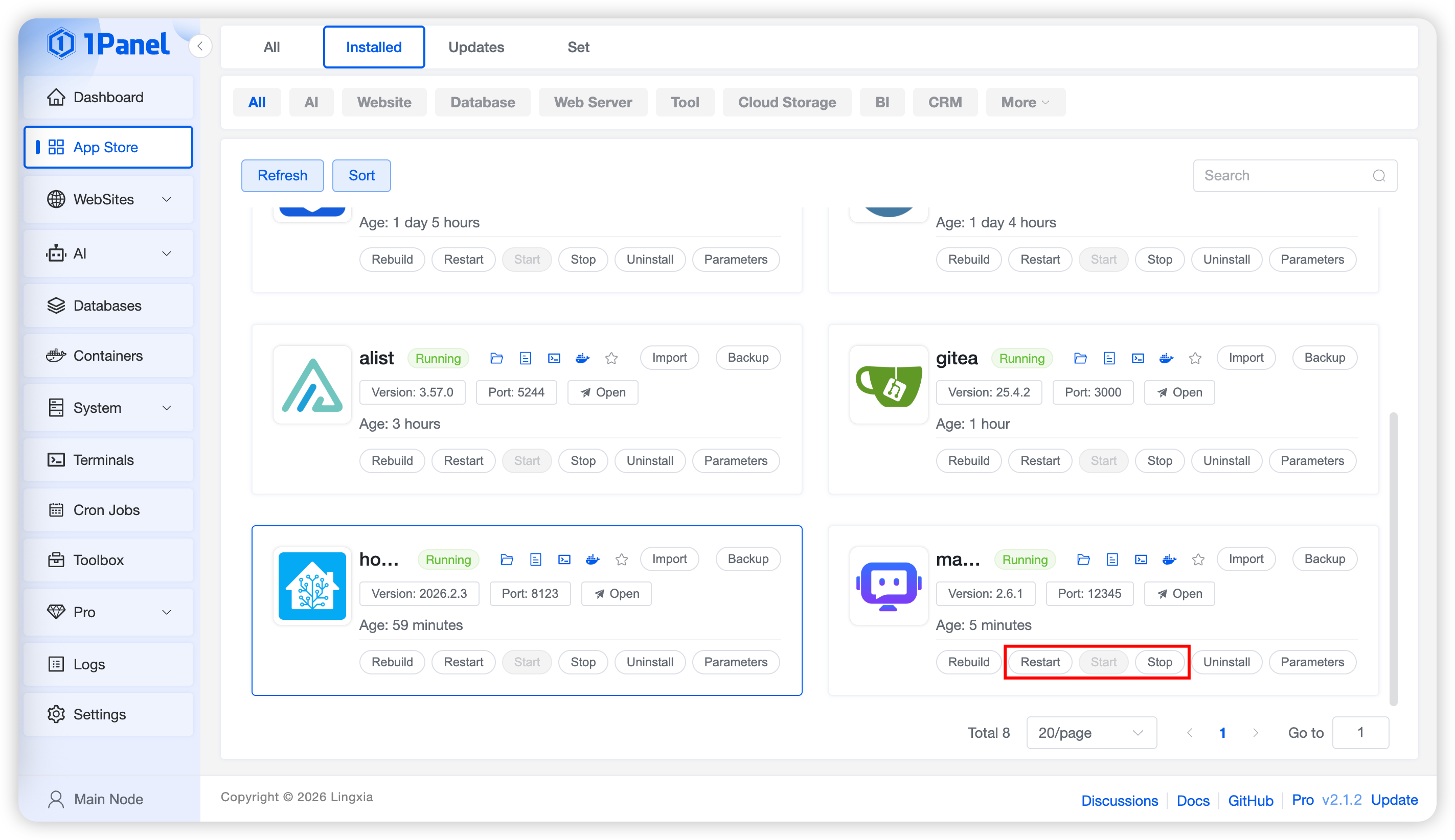Switch to the Updates tab
The height and width of the screenshot is (840, 1455).
(x=475, y=46)
